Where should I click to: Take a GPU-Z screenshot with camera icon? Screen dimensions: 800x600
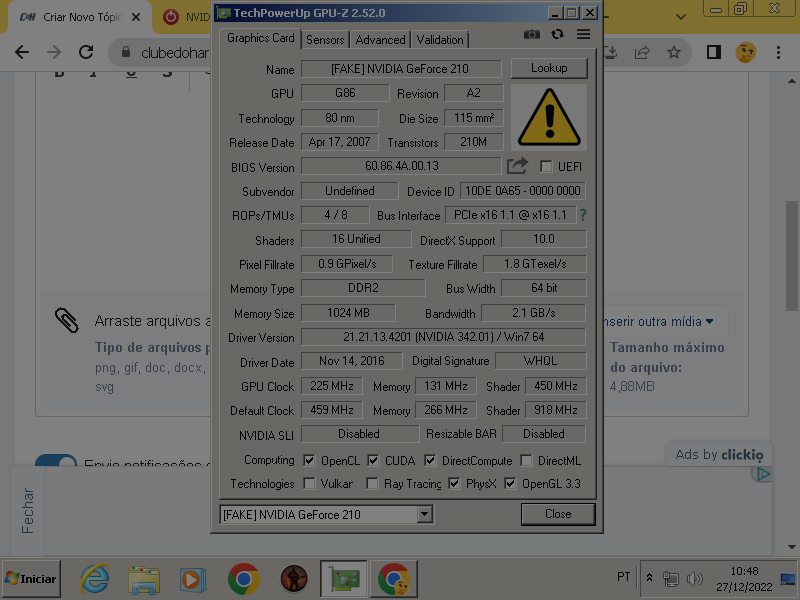[532, 35]
